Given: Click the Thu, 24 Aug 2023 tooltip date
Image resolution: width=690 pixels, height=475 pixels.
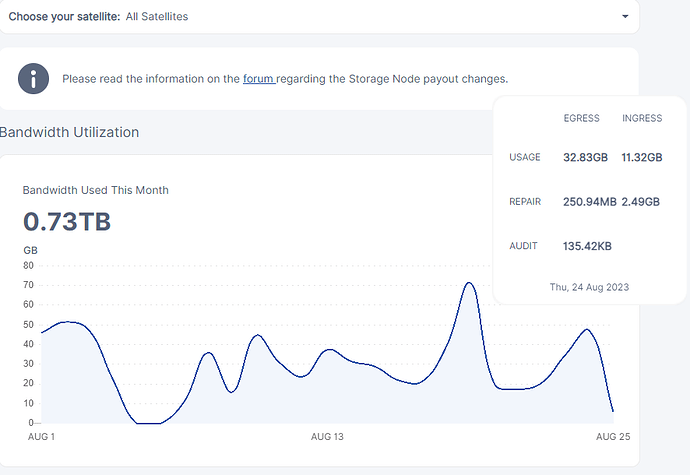Looking at the screenshot, I should (x=589, y=287).
